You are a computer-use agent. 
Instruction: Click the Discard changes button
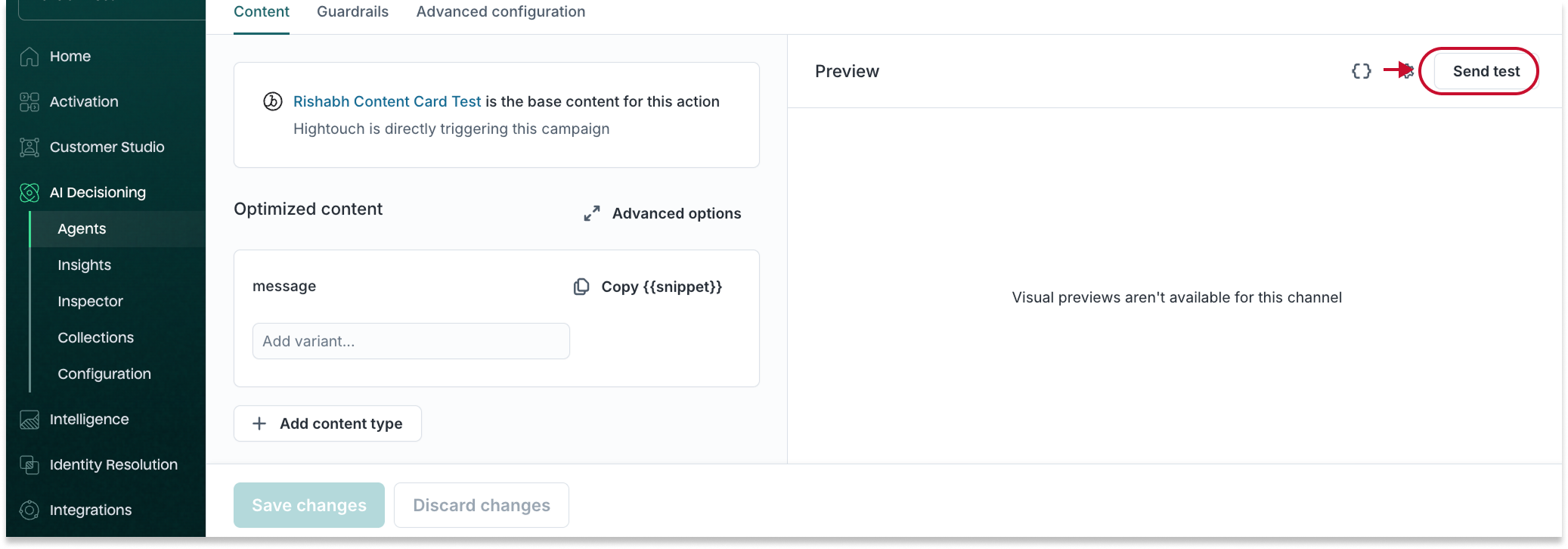481,505
